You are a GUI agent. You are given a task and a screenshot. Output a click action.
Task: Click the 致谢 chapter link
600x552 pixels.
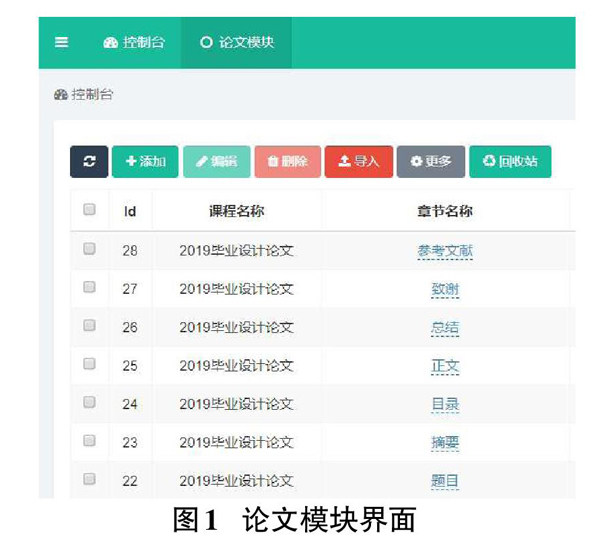(445, 289)
